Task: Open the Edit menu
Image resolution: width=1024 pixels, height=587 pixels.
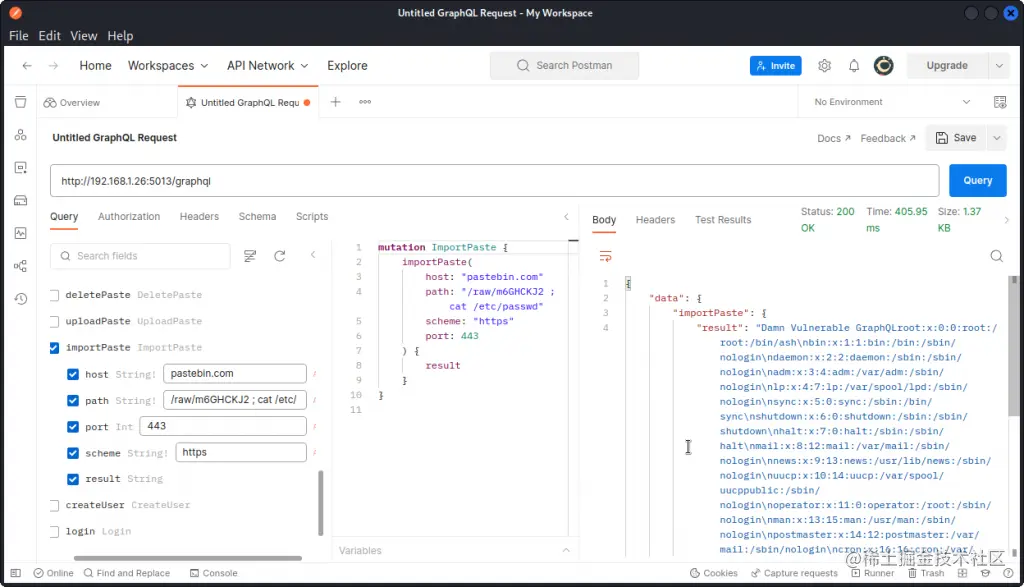Action: (49, 36)
